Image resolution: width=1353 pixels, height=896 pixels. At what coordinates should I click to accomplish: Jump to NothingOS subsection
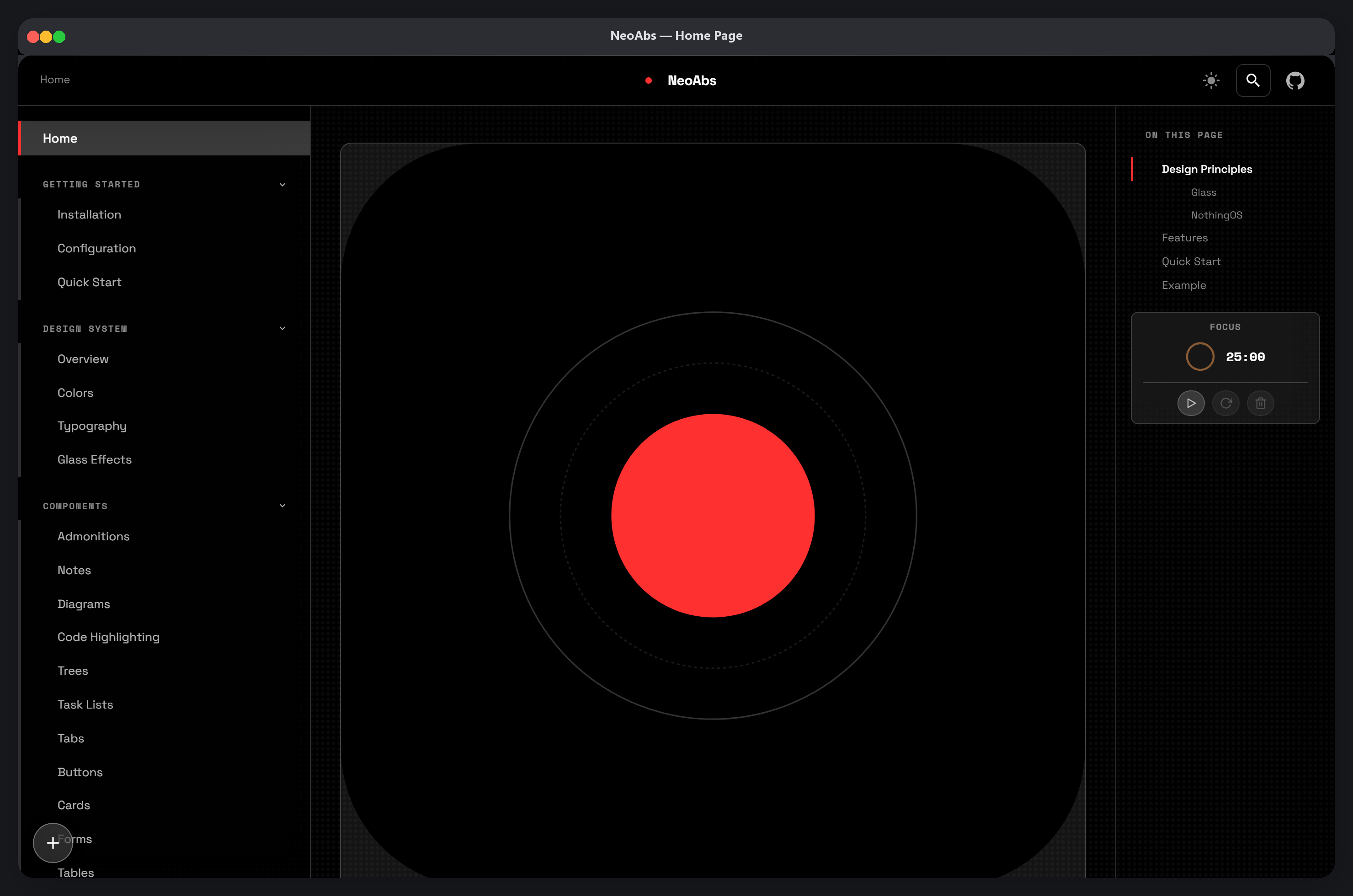click(x=1216, y=215)
